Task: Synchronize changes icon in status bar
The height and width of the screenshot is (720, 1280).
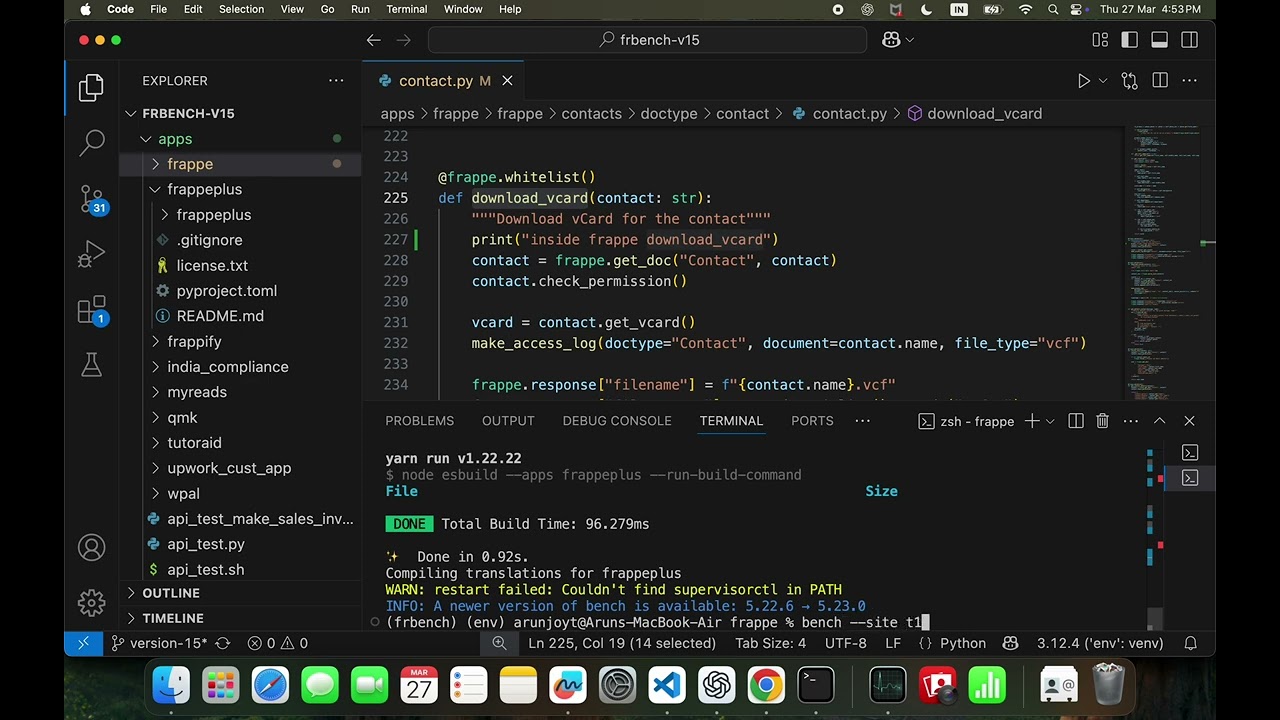Action: point(223,644)
